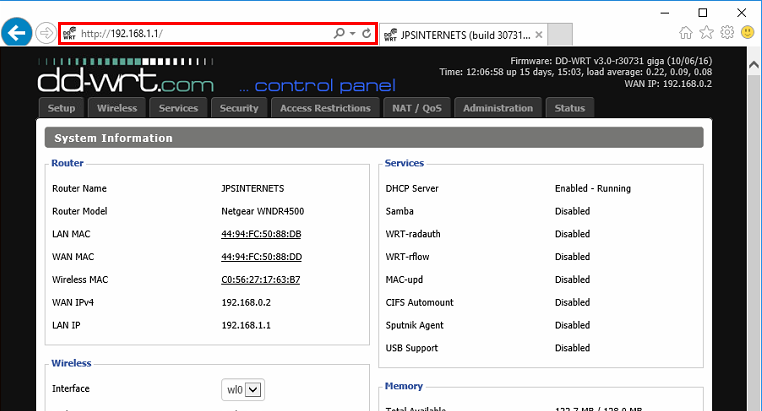Open Access Restrictions tab
The height and width of the screenshot is (411, 762).
coord(325,108)
